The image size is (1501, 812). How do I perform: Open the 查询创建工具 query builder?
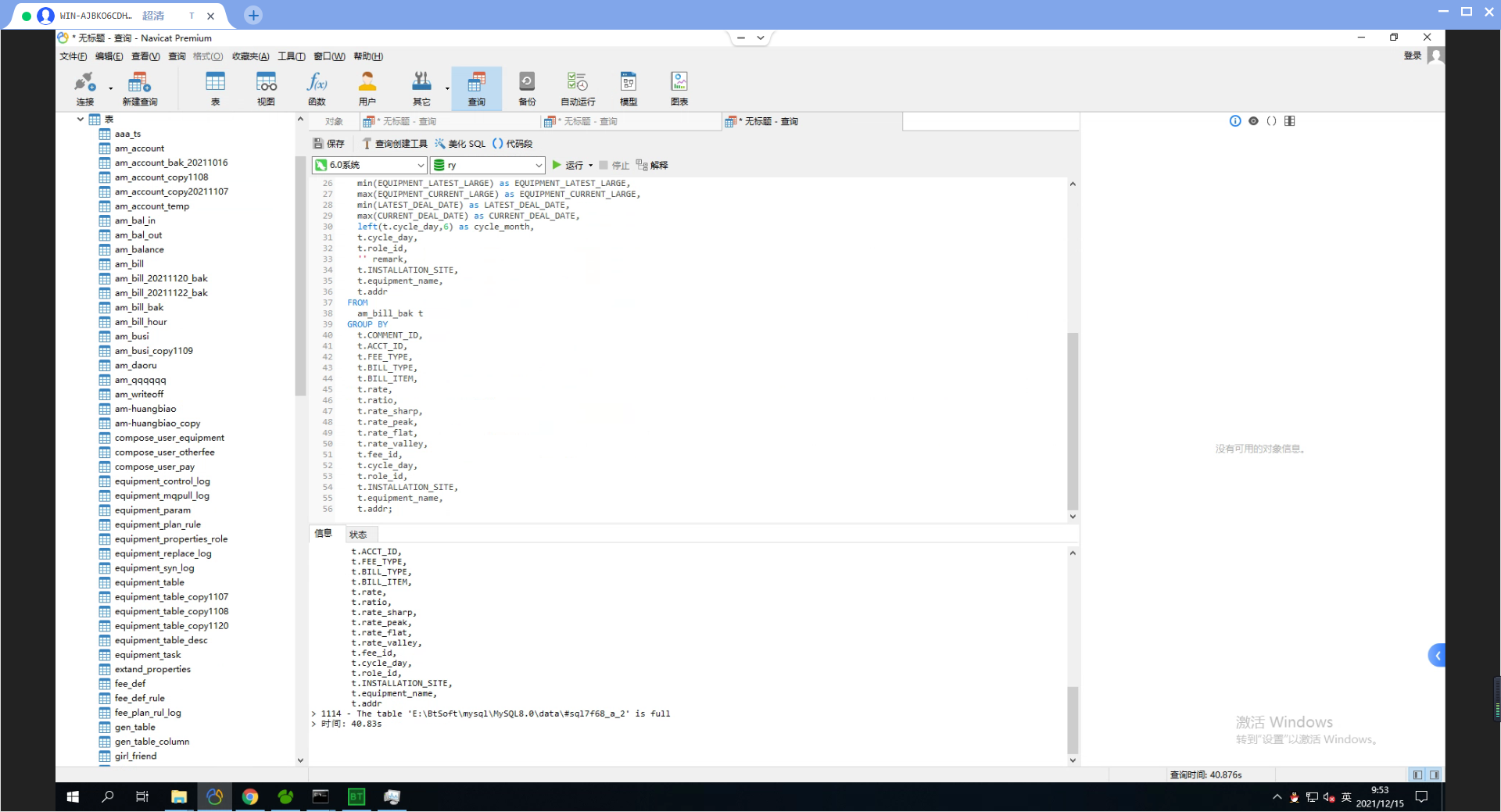tap(394, 144)
